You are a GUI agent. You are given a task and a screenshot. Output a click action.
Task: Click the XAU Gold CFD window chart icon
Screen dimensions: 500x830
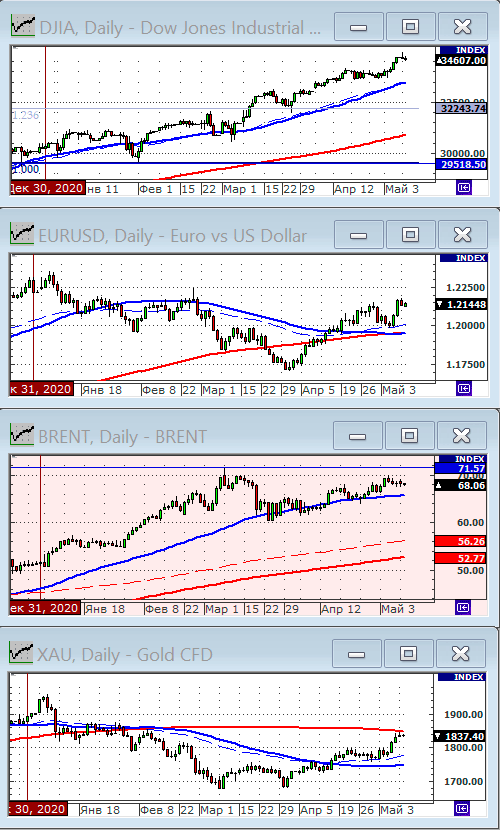[x=22, y=653]
